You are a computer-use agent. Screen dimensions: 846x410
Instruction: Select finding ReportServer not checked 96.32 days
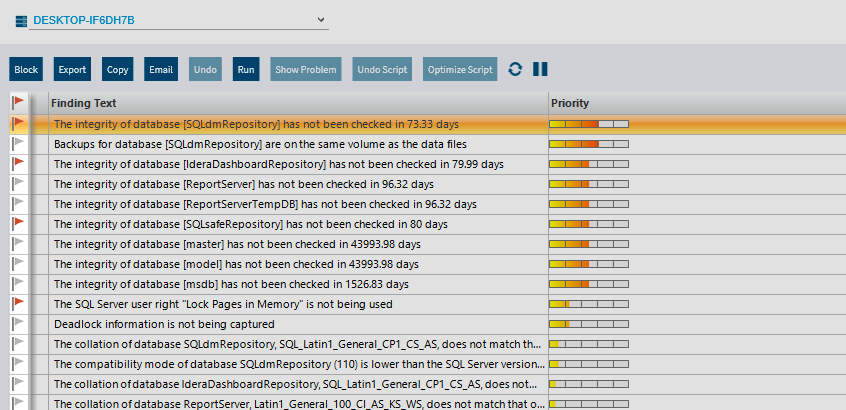pyautogui.click(x=244, y=184)
